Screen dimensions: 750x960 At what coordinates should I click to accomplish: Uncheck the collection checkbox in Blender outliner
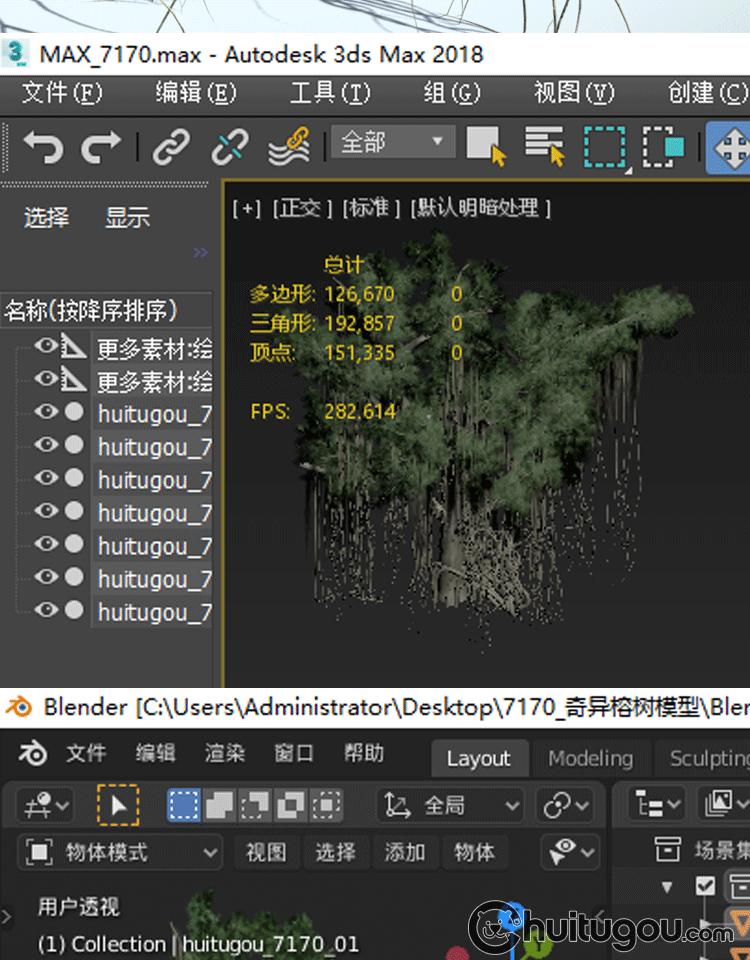[x=705, y=886]
